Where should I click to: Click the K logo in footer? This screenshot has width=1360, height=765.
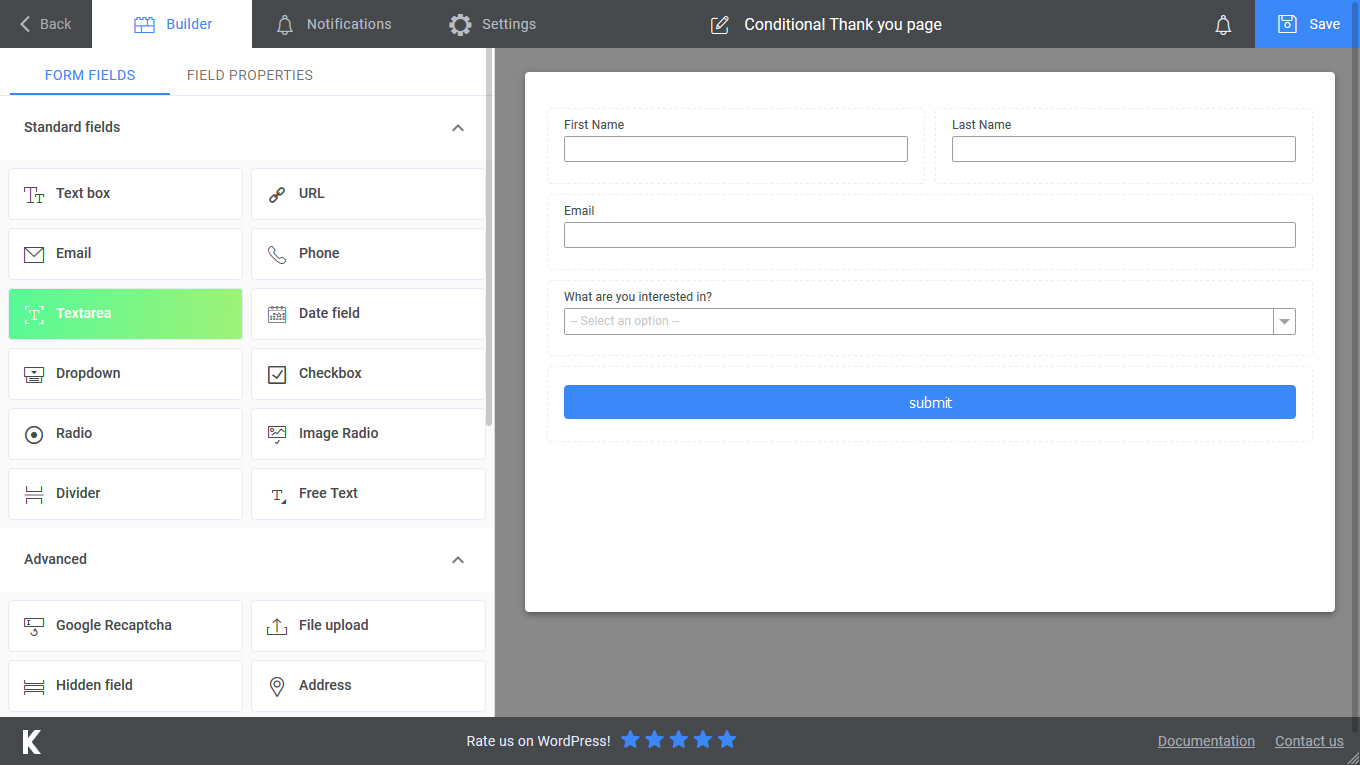[32, 741]
